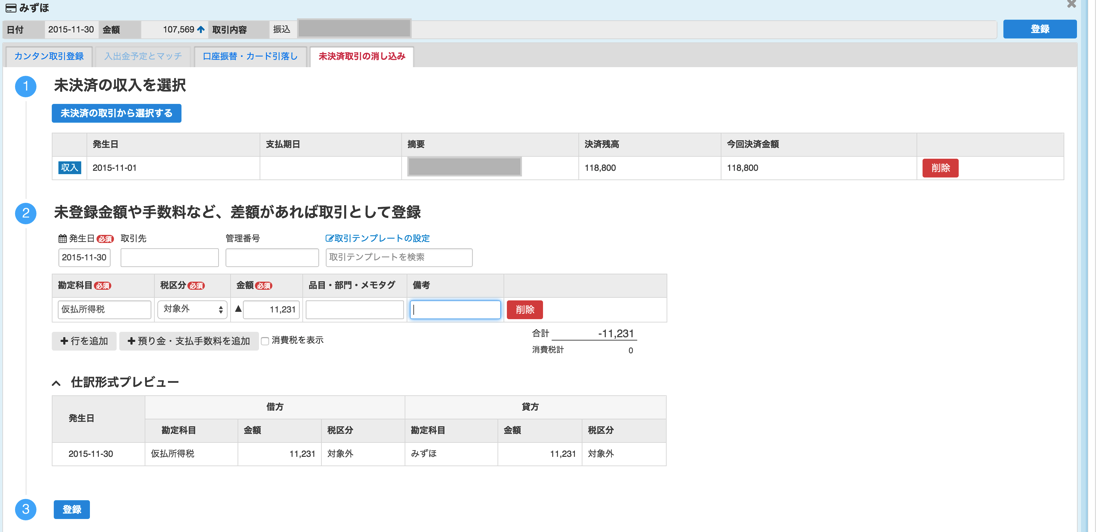Click the header date 2015-11-30

[71, 29]
